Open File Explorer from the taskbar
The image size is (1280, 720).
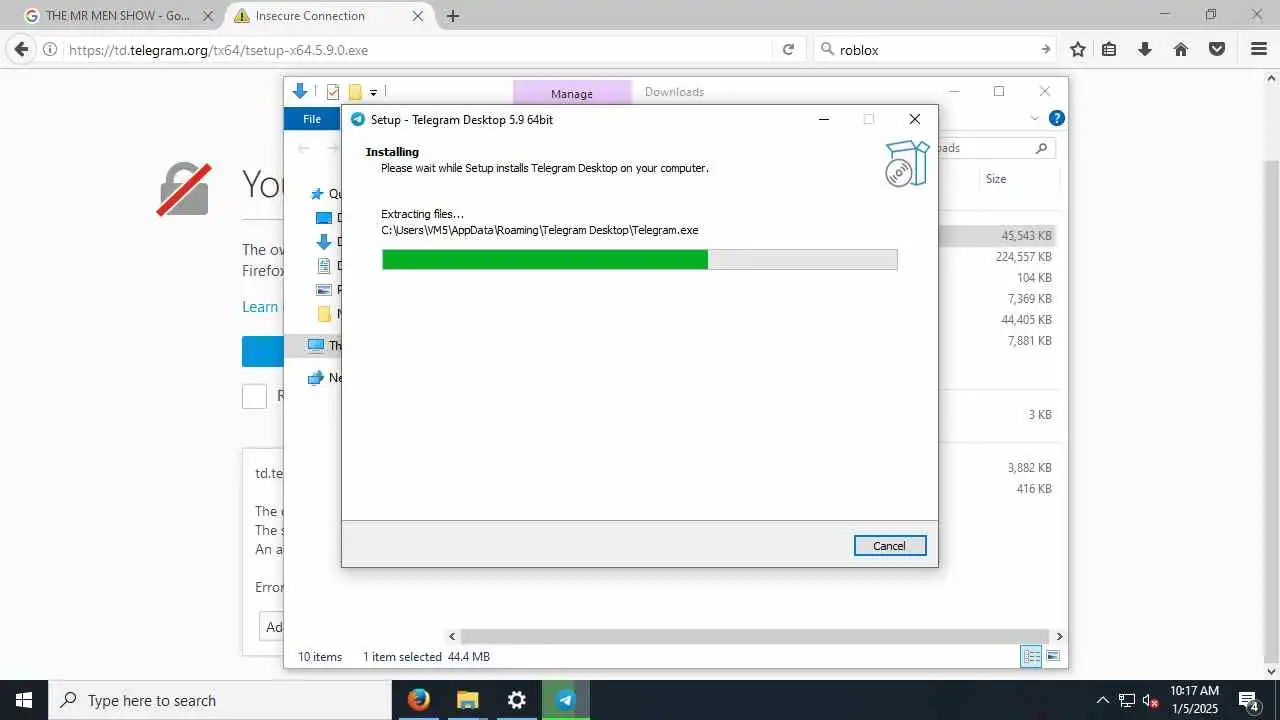(x=467, y=700)
